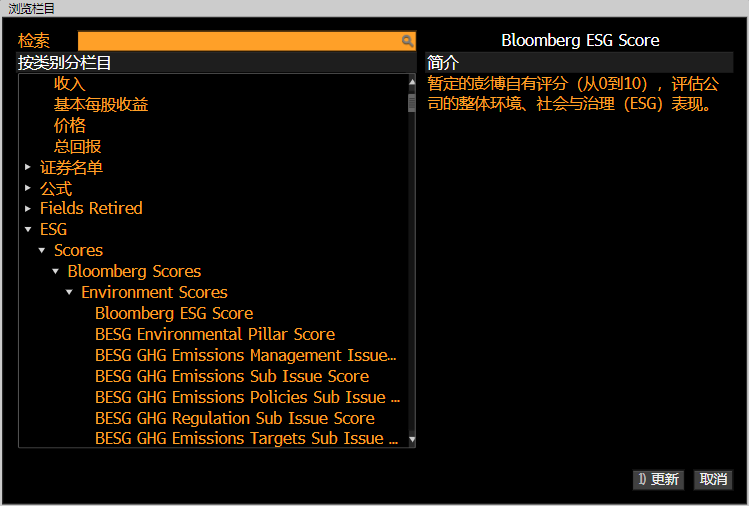Select the Scores tree label

[78, 250]
